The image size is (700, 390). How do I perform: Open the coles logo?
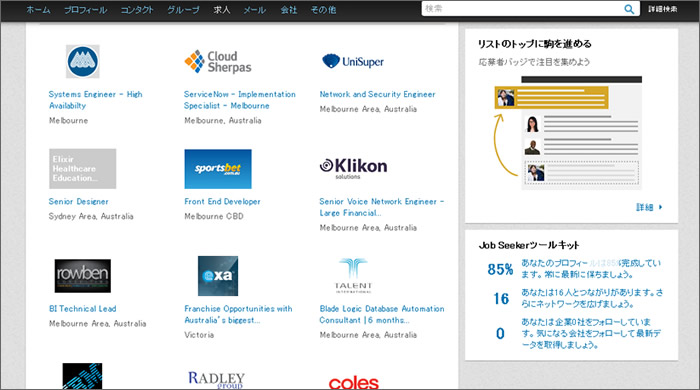(x=354, y=382)
